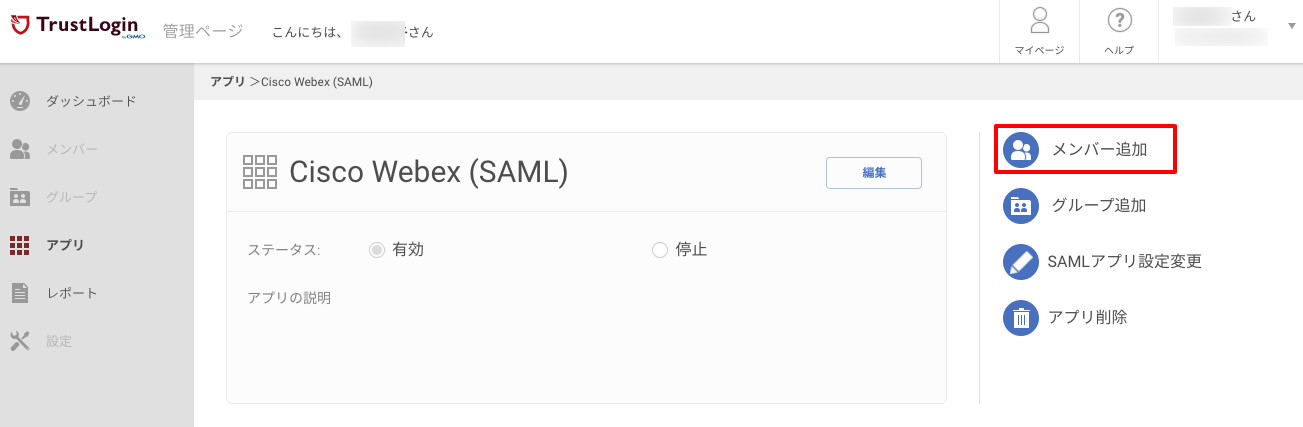Open マイページ person icon
The image size is (1303, 427).
pos(1039,21)
